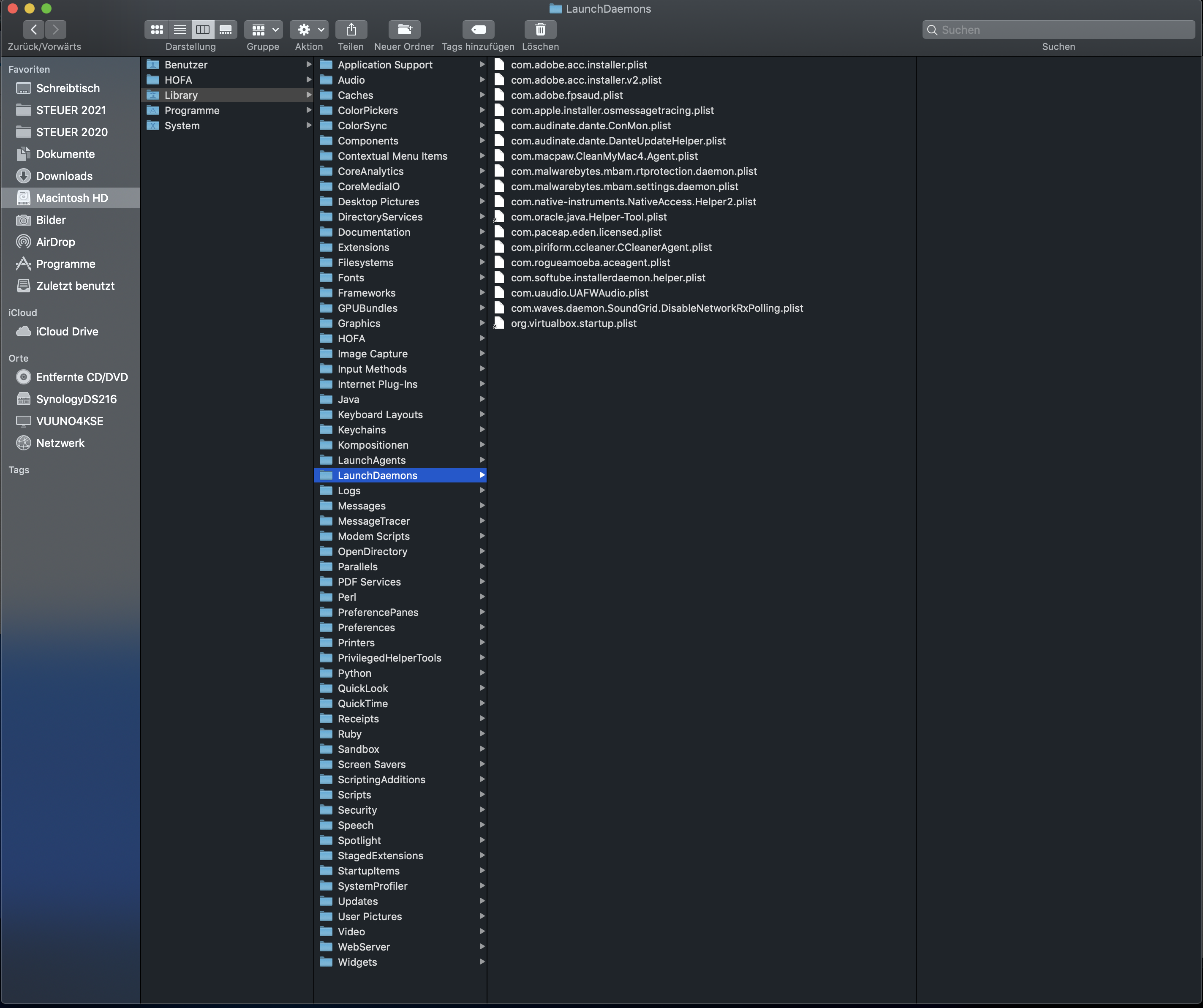Open AirDrop in the sidebar
Viewport: 1203px width, 1008px height.
coord(56,242)
